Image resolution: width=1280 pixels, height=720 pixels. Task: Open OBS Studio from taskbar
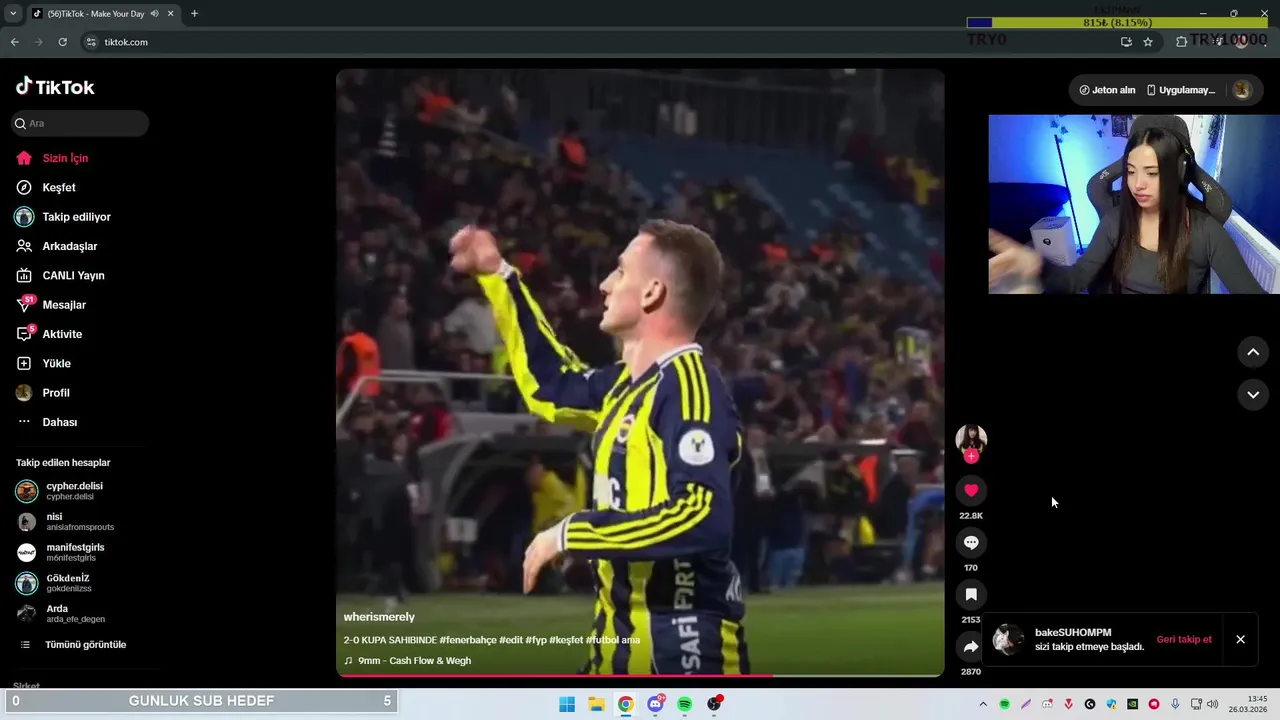pyautogui.click(x=714, y=704)
